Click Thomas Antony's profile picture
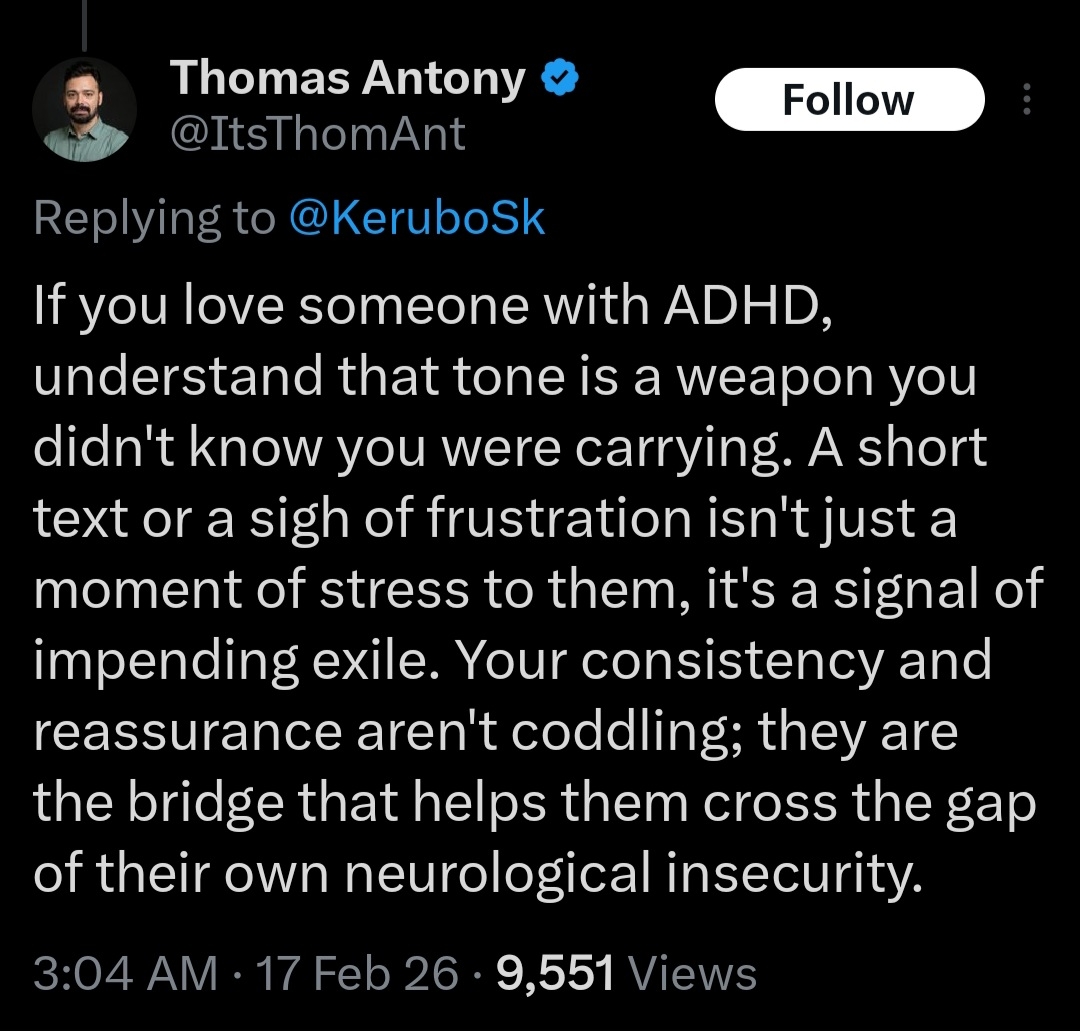The image size is (1080, 1031). pos(84,110)
